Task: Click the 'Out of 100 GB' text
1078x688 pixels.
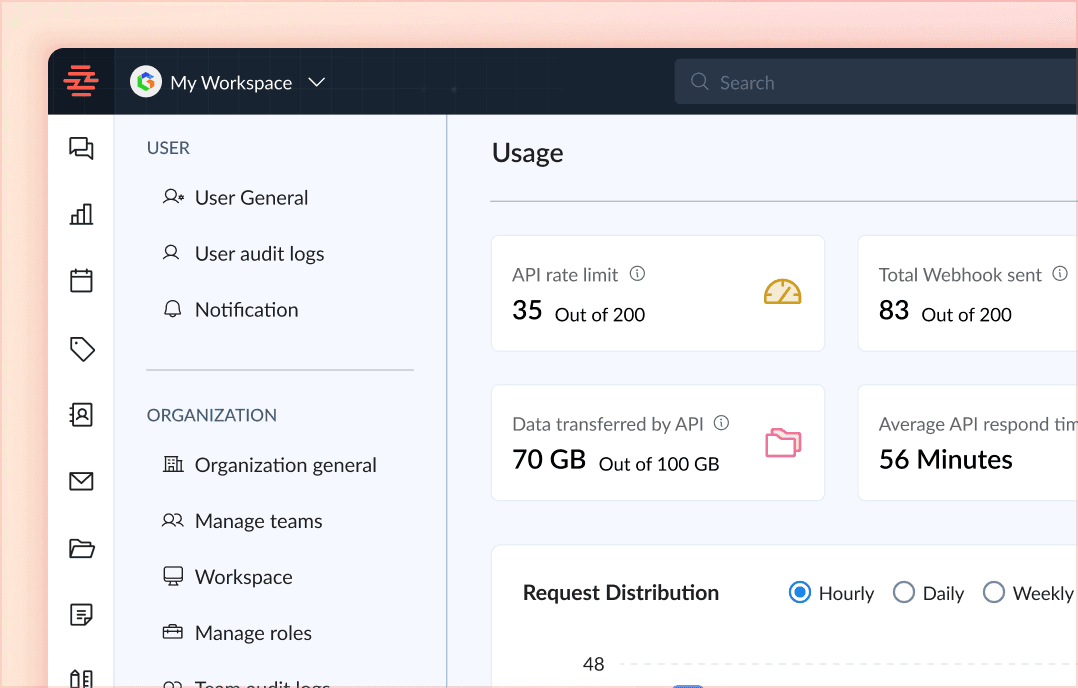Action: pos(659,464)
